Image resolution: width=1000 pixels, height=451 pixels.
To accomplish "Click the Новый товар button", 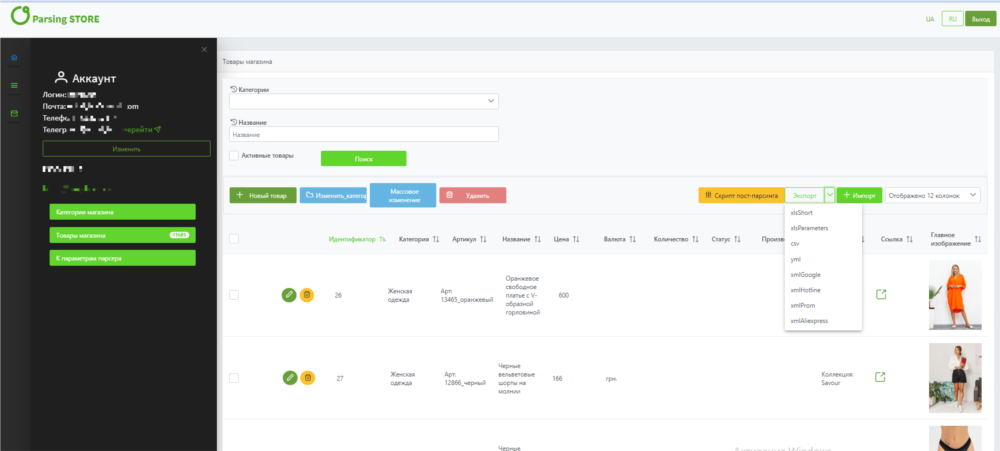I will [262, 196].
